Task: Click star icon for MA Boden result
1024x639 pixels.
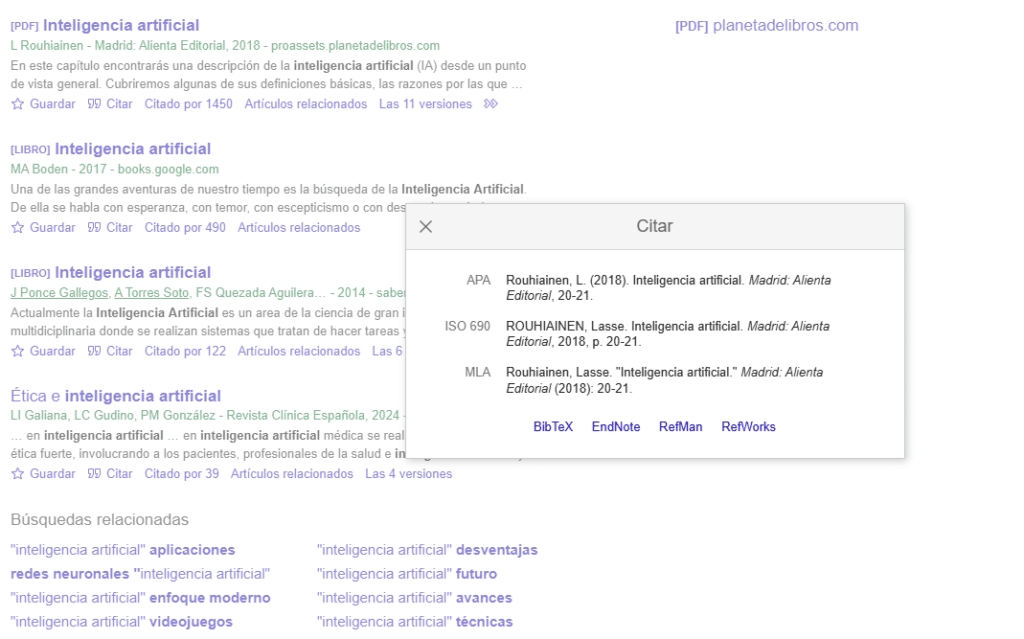Action: tap(18, 227)
